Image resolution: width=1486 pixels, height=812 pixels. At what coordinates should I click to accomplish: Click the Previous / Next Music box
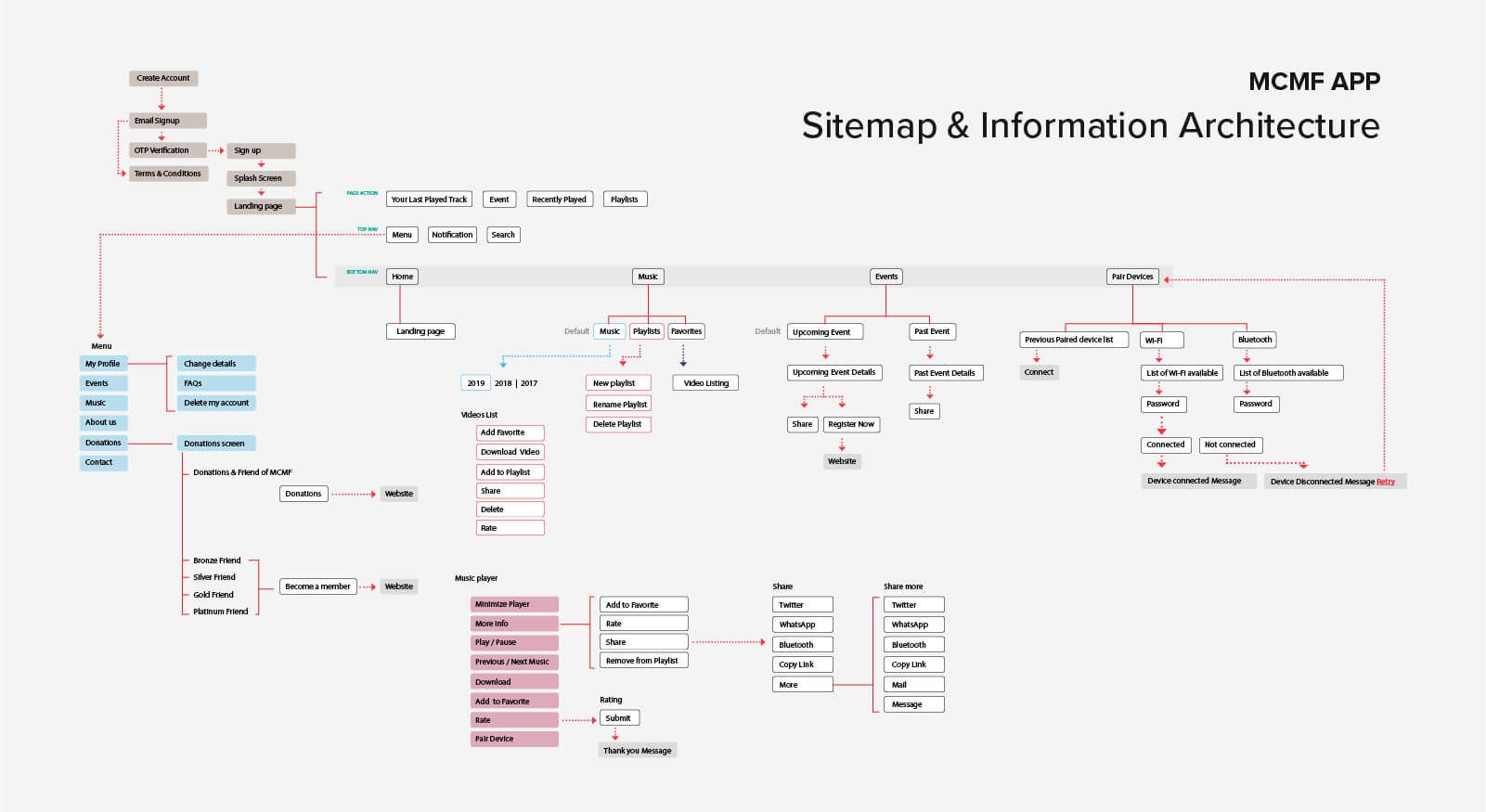[514, 662]
